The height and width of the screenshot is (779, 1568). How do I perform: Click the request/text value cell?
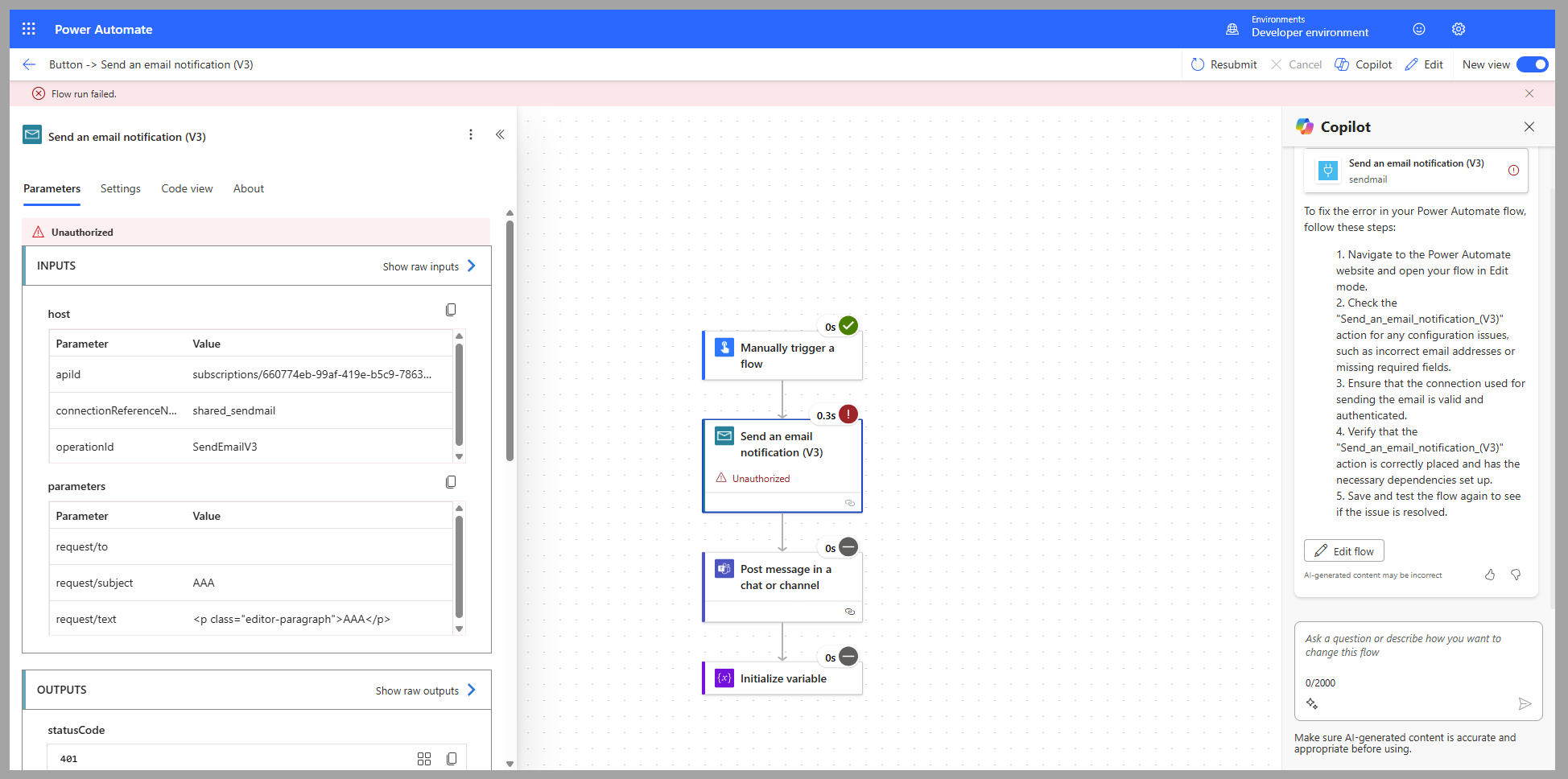pos(291,619)
